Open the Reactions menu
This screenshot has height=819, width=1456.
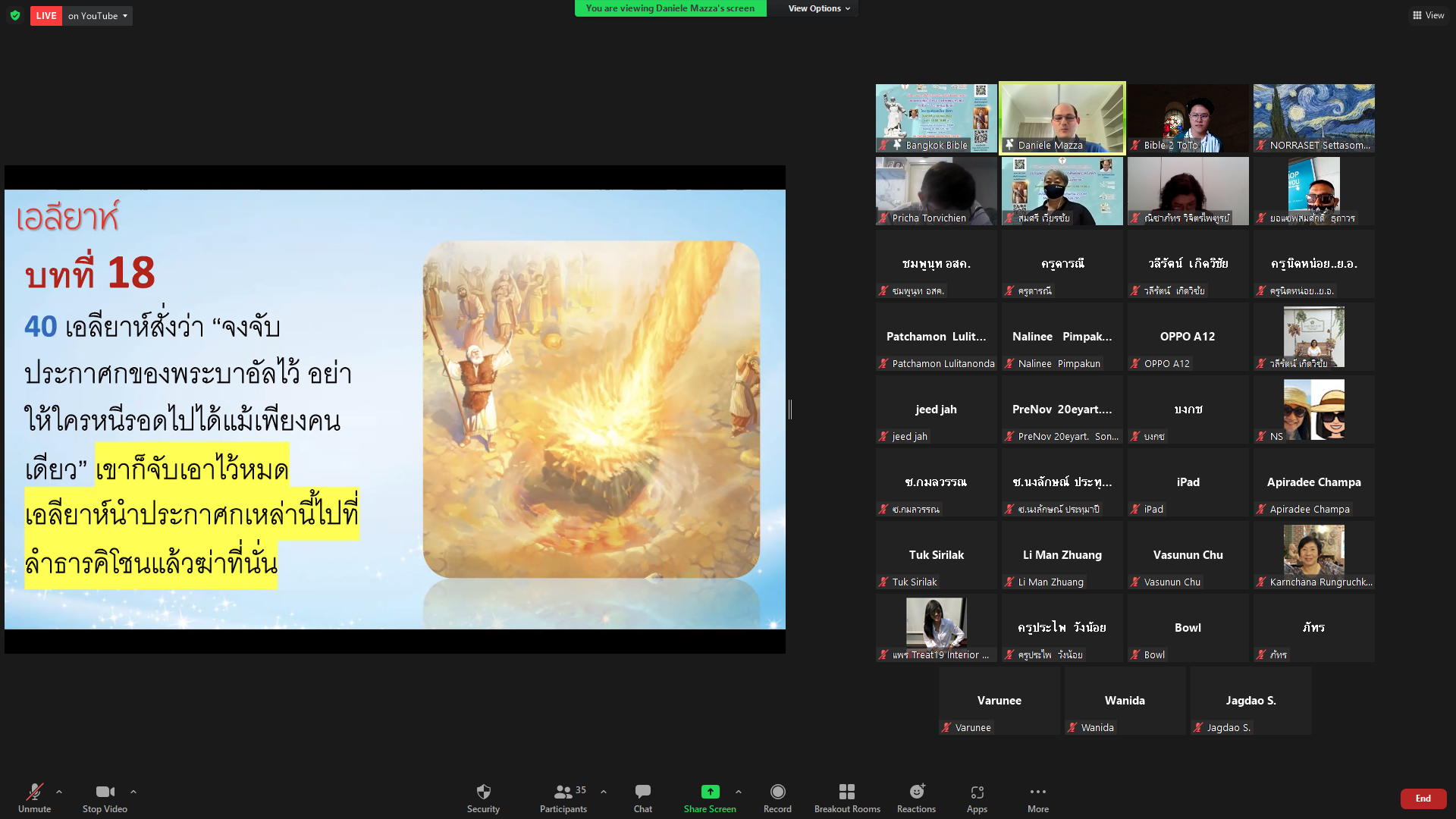[x=916, y=798]
